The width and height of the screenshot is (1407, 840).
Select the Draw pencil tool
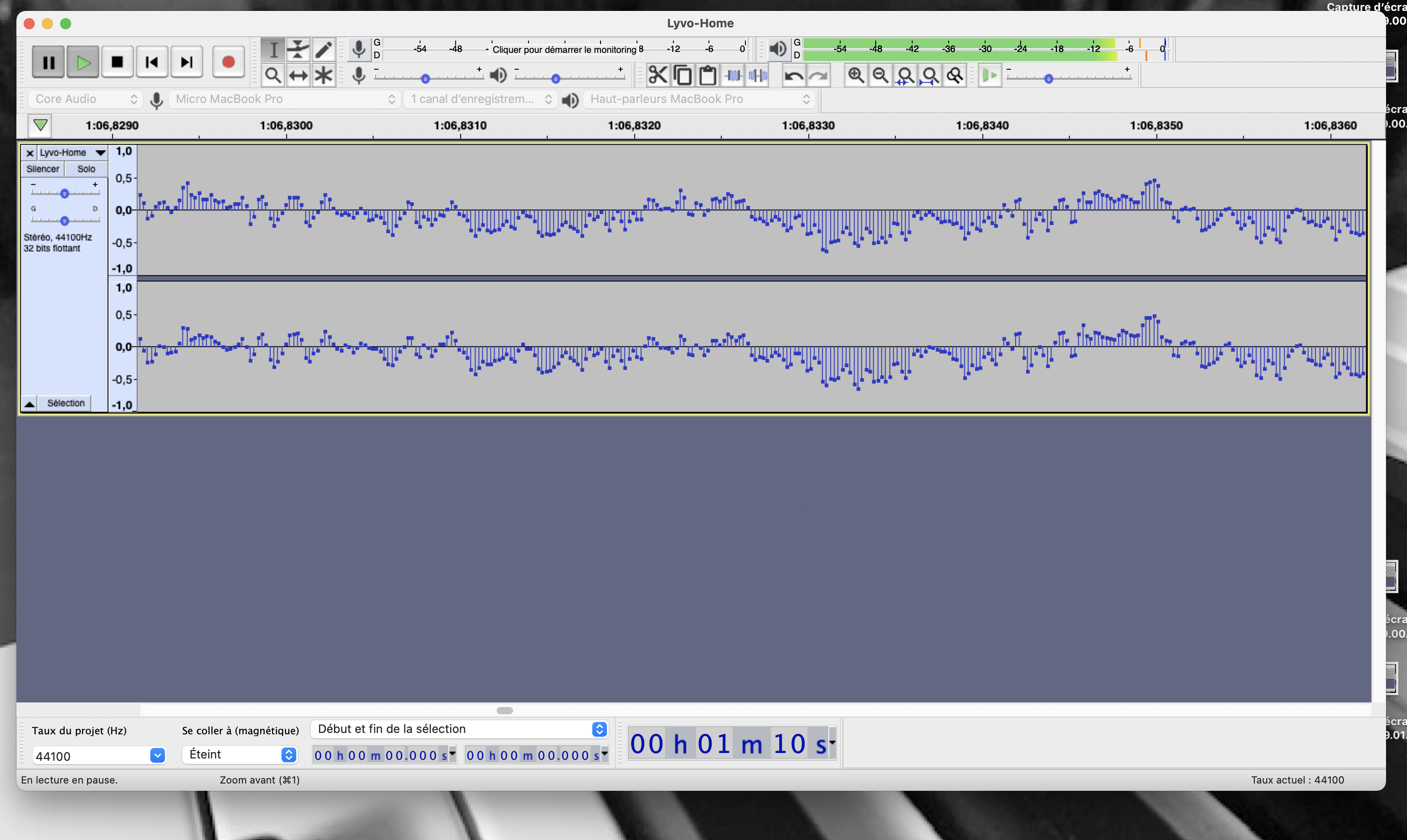pos(324,50)
